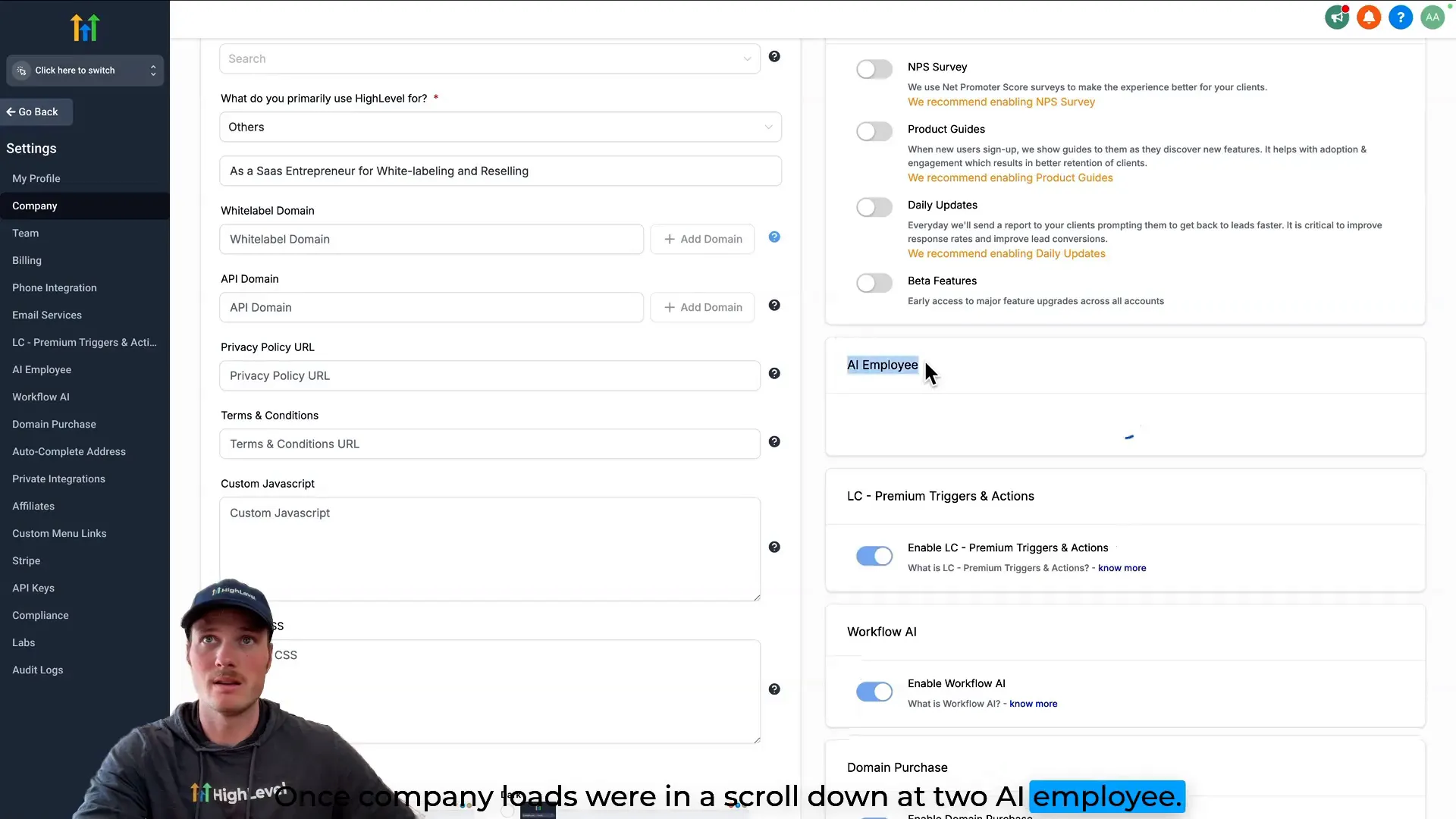Open the notifications bell icon
Image resolution: width=1456 pixels, height=819 pixels.
tap(1369, 17)
